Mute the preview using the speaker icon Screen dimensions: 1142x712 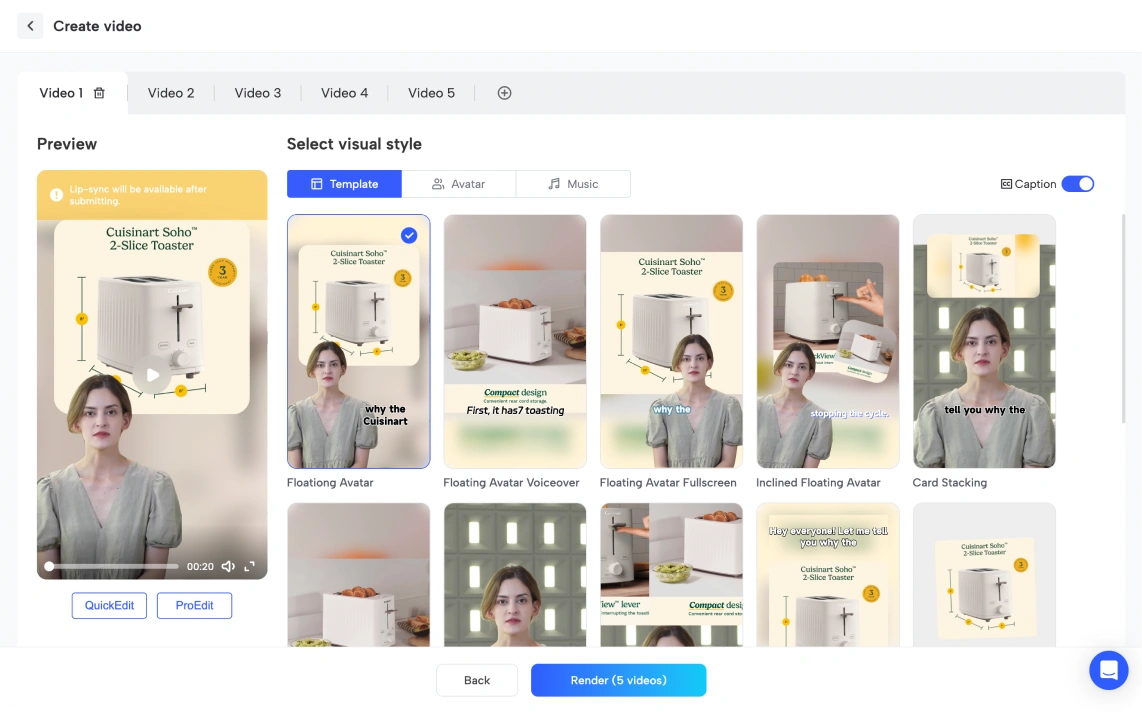pos(228,566)
